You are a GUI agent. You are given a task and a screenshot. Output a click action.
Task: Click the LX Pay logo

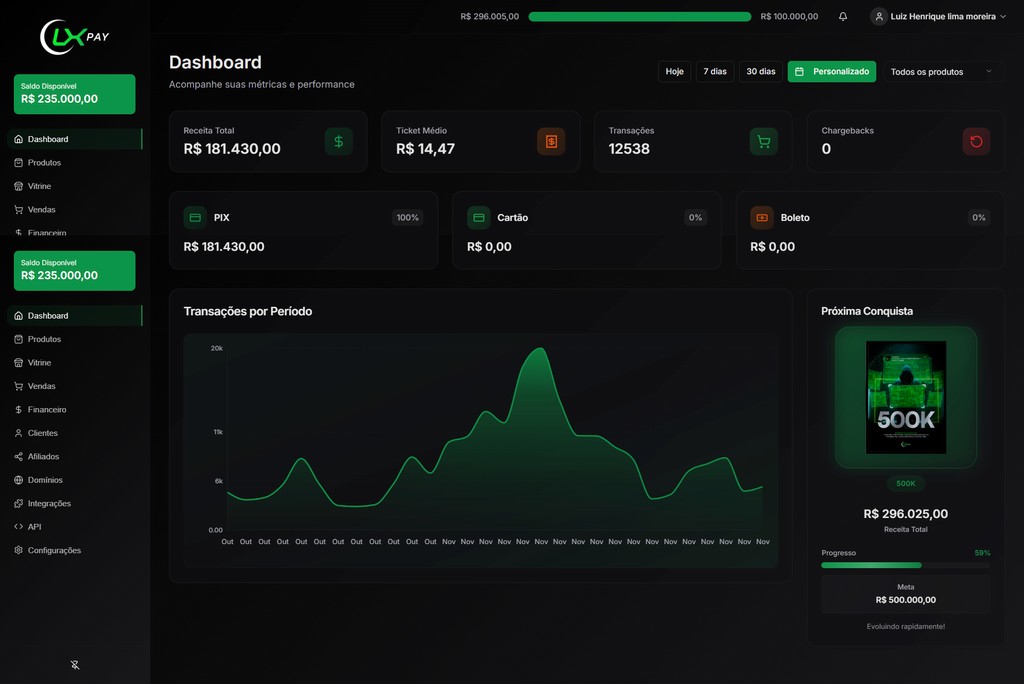point(74,37)
